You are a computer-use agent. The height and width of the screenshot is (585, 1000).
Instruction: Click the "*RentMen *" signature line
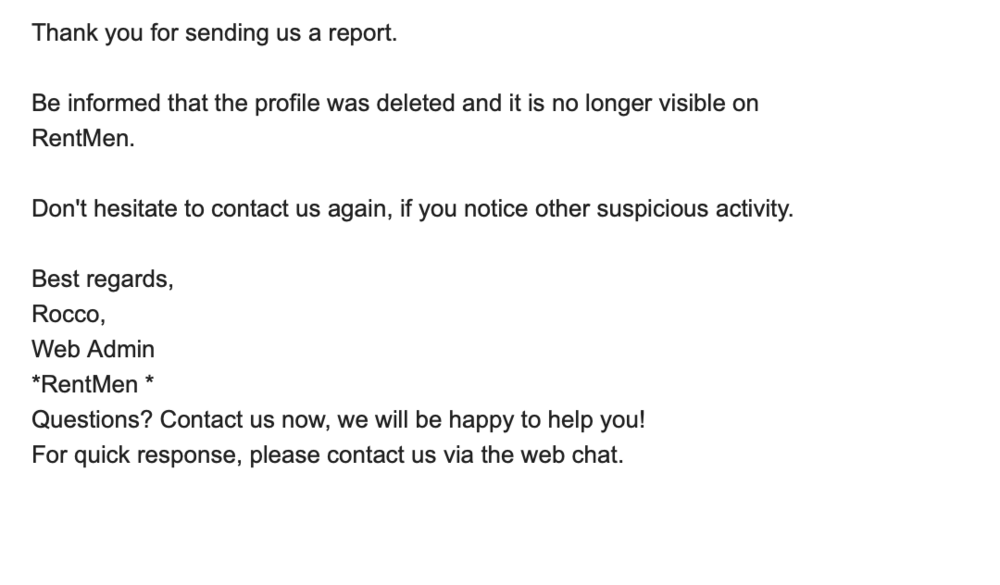[x=91, y=386]
